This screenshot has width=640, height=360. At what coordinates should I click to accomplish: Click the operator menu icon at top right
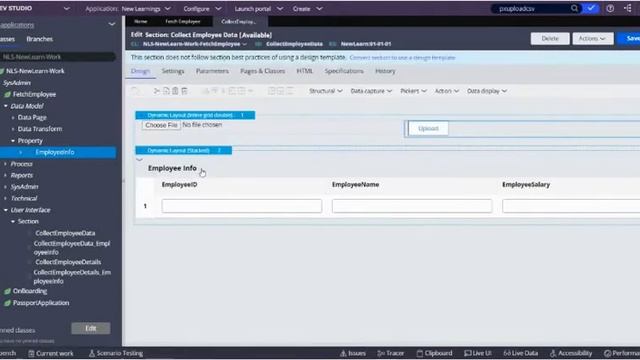pos(628,8)
